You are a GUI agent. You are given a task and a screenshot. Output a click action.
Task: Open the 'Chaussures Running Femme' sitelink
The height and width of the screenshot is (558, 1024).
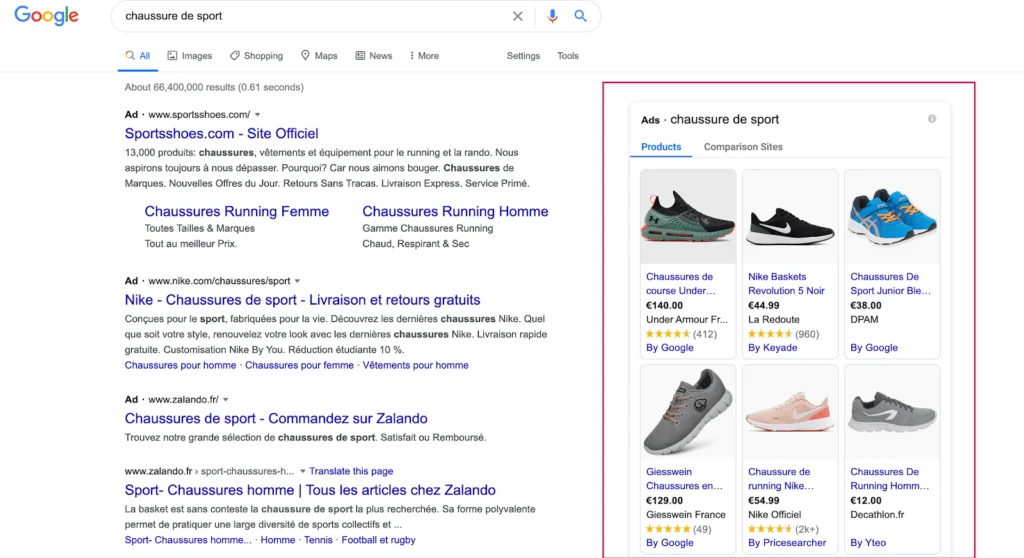[236, 211]
